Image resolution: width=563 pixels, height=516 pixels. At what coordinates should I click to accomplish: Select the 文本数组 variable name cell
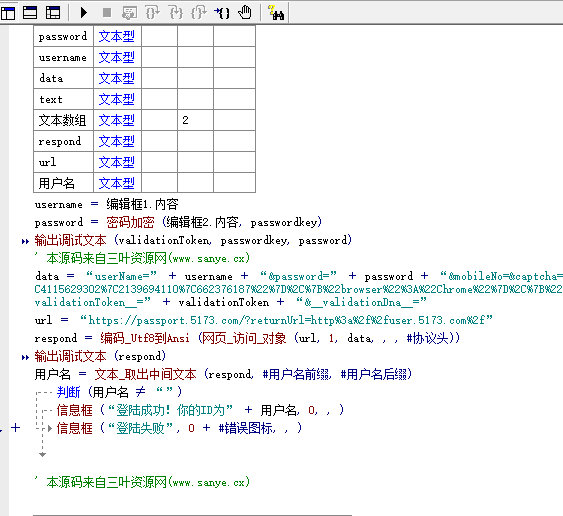click(x=64, y=120)
